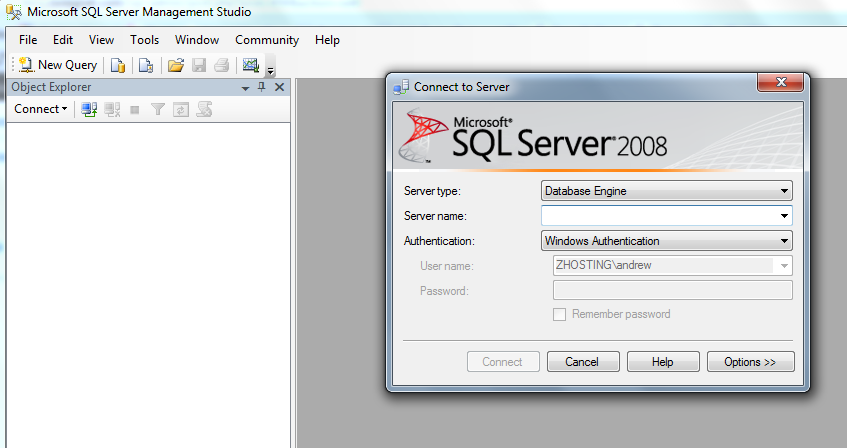The width and height of the screenshot is (847, 448).
Task: Close the Connect to Server dialog
Action: click(781, 82)
